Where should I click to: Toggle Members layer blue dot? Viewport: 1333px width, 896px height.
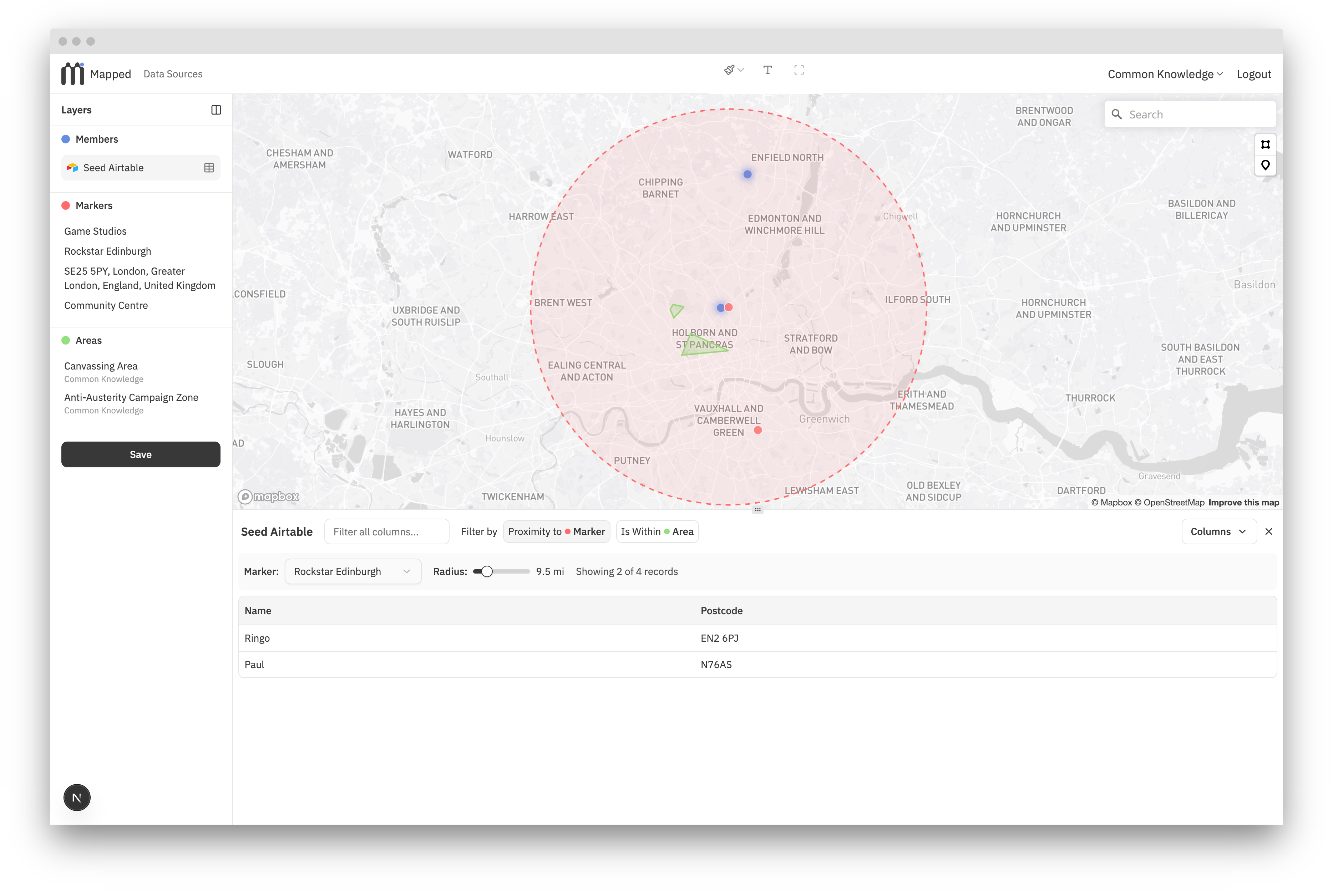click(x=66, y=139)
